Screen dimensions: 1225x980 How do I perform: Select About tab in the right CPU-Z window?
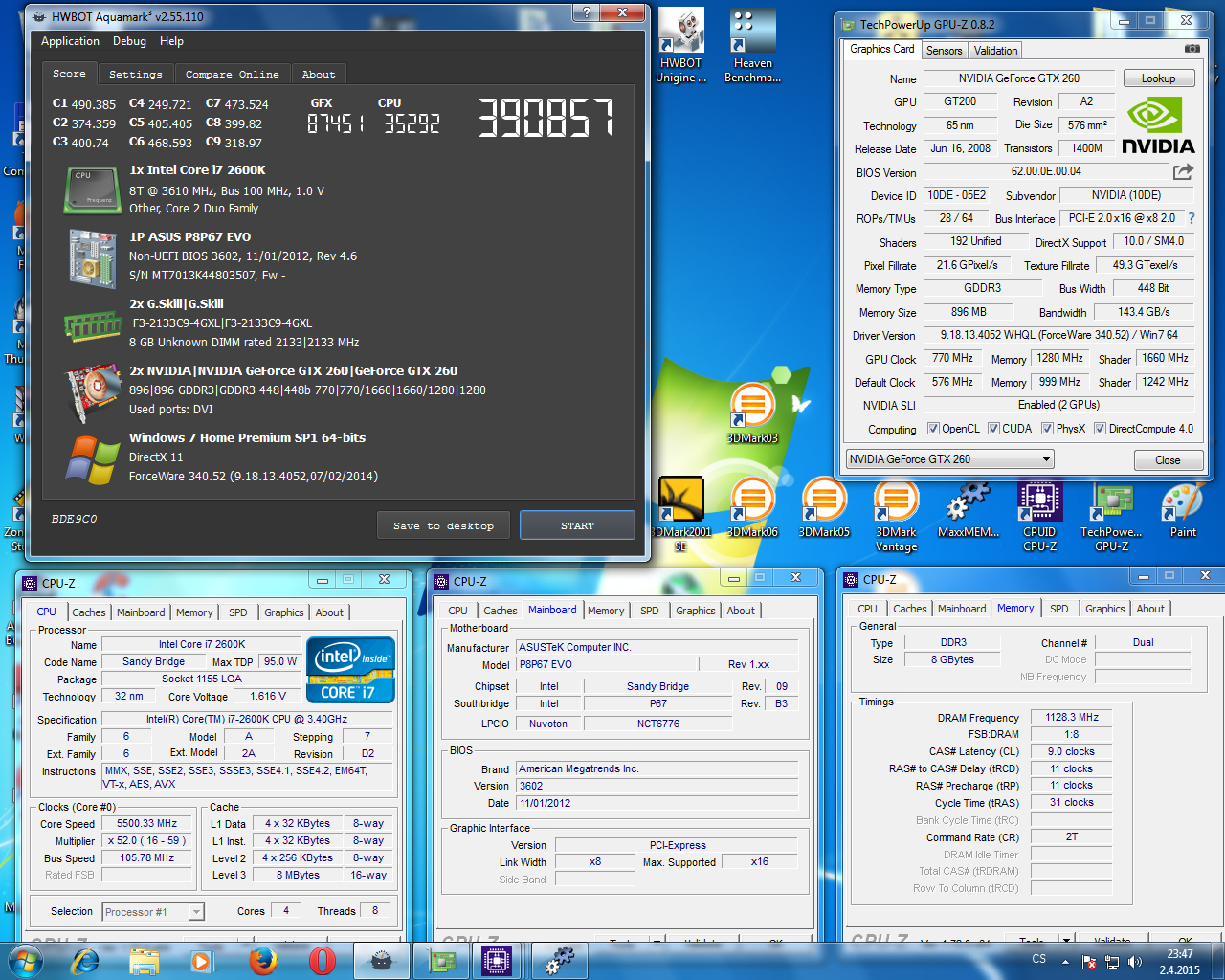point(1150,609)
